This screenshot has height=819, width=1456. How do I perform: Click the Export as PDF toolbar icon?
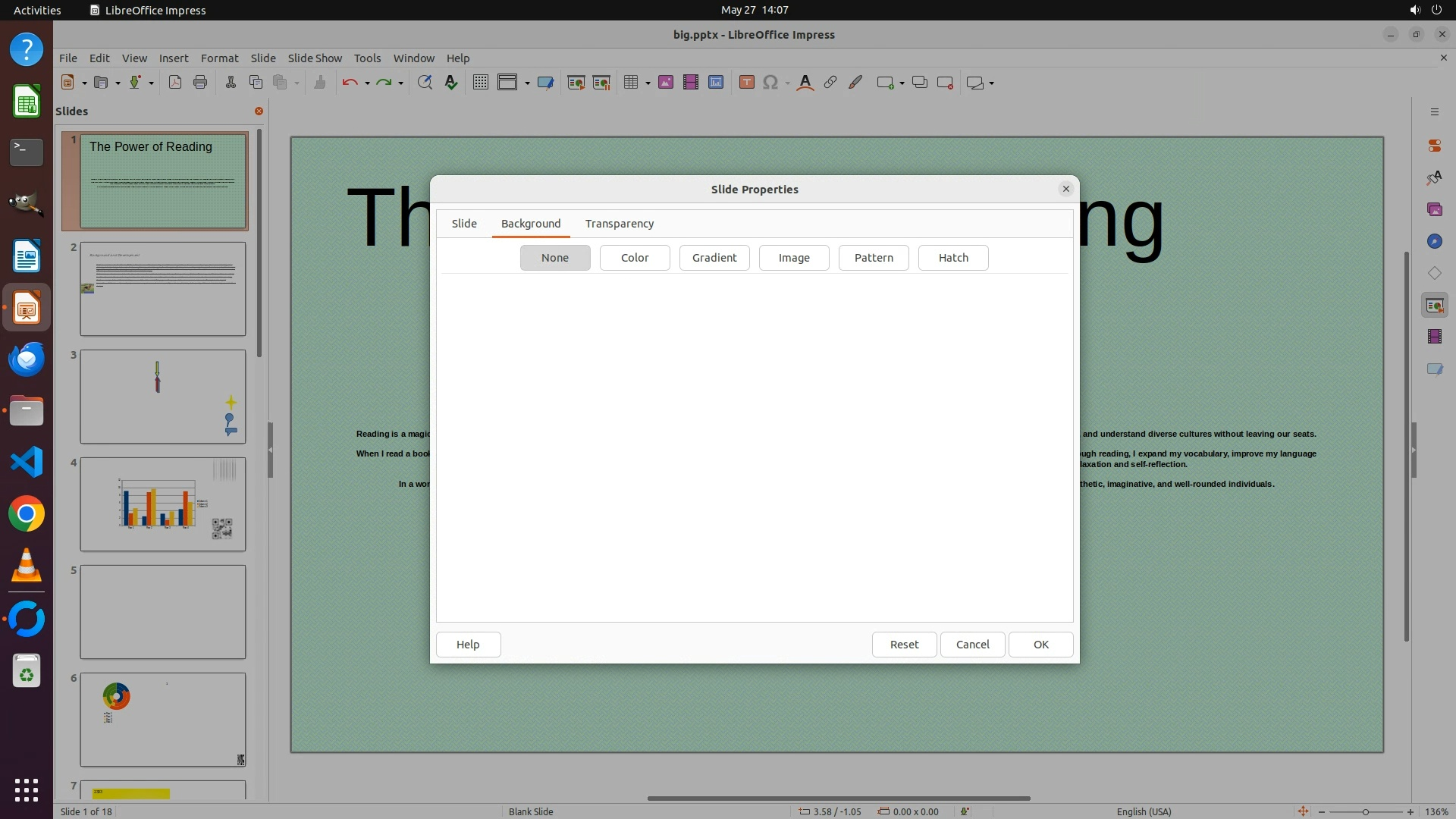(175, 83)
